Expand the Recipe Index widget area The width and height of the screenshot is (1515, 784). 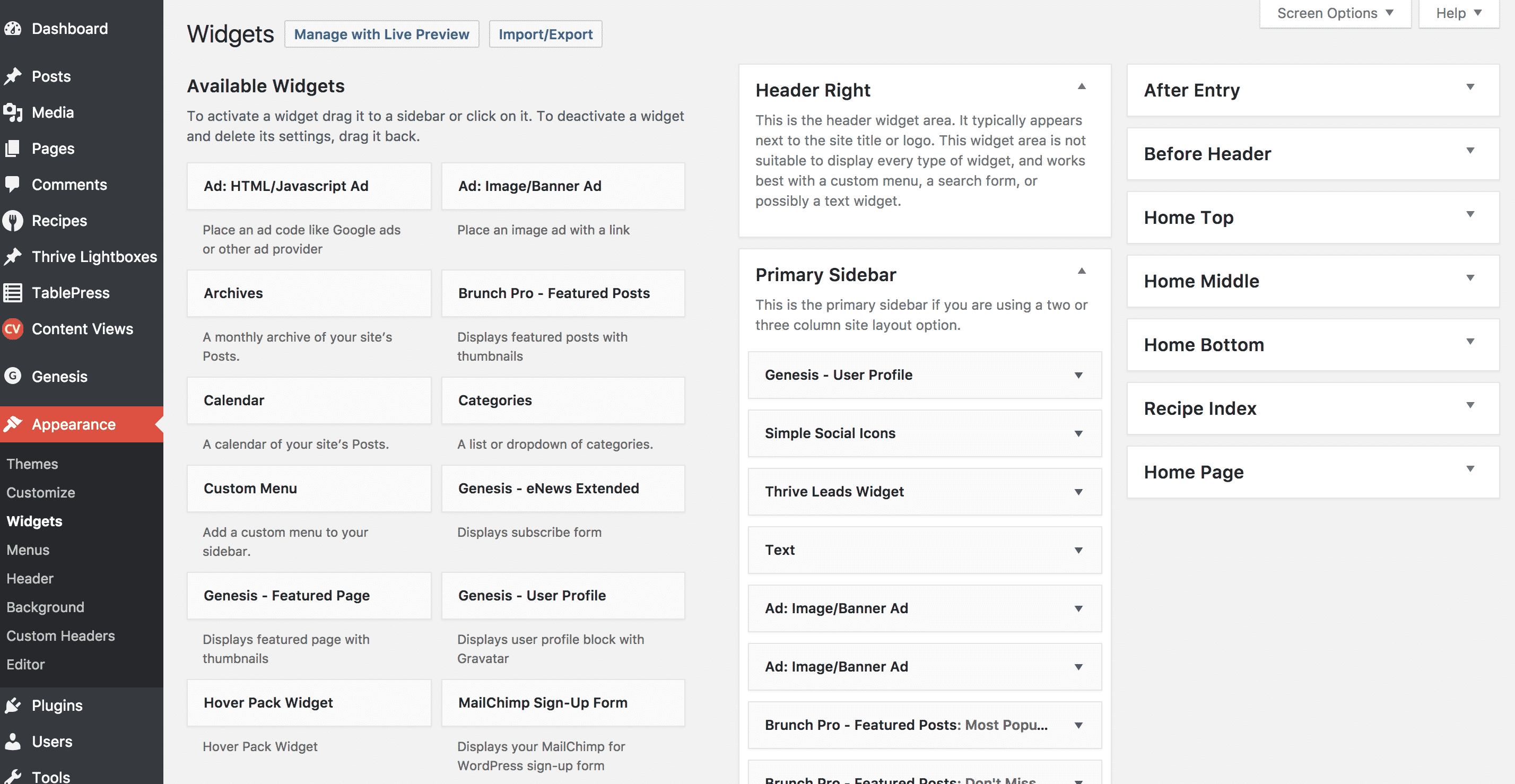tap(1470, 405)
